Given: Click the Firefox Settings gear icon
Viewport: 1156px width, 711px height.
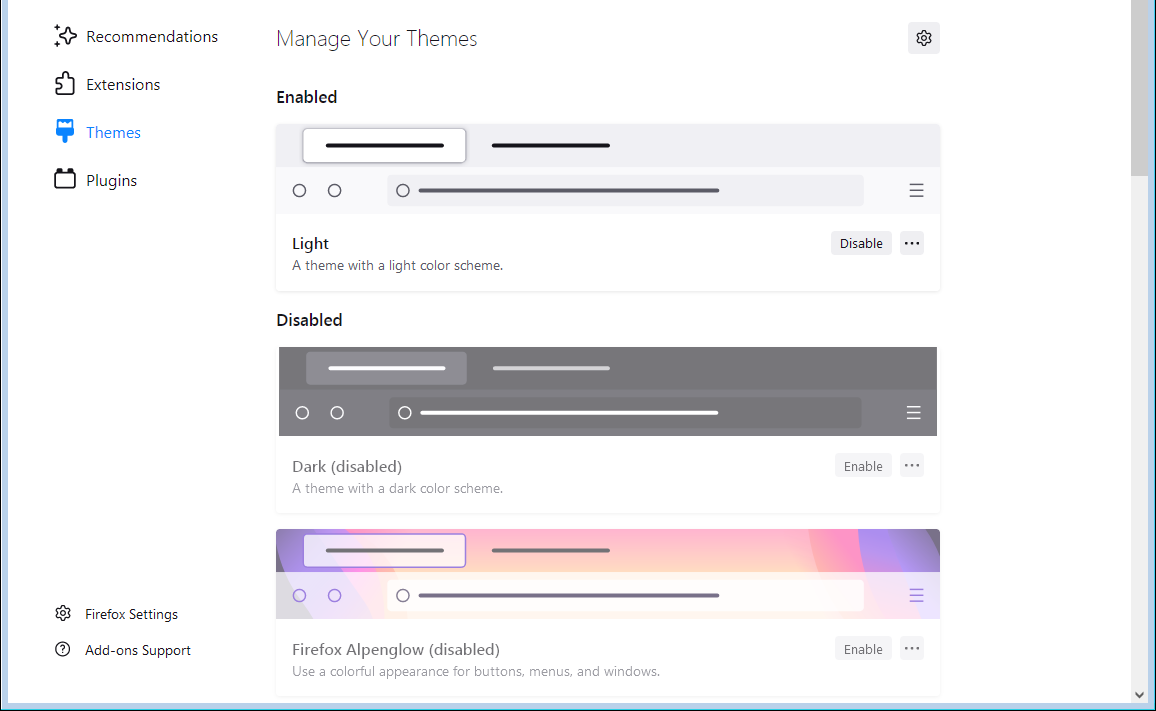Looking at the screenshot, I should click(63, 613).
